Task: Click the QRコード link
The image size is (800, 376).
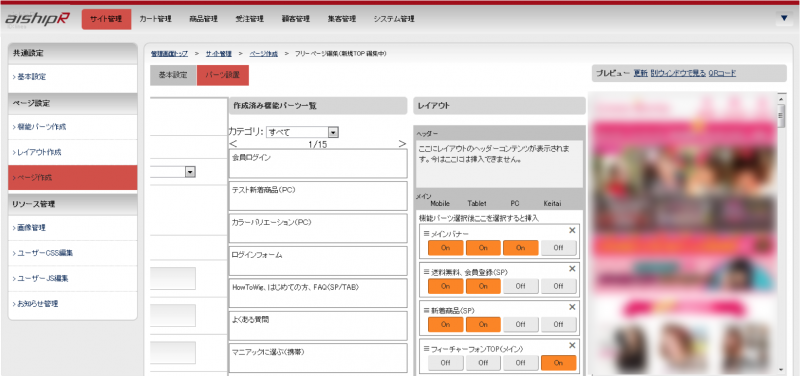Action: 722,73
